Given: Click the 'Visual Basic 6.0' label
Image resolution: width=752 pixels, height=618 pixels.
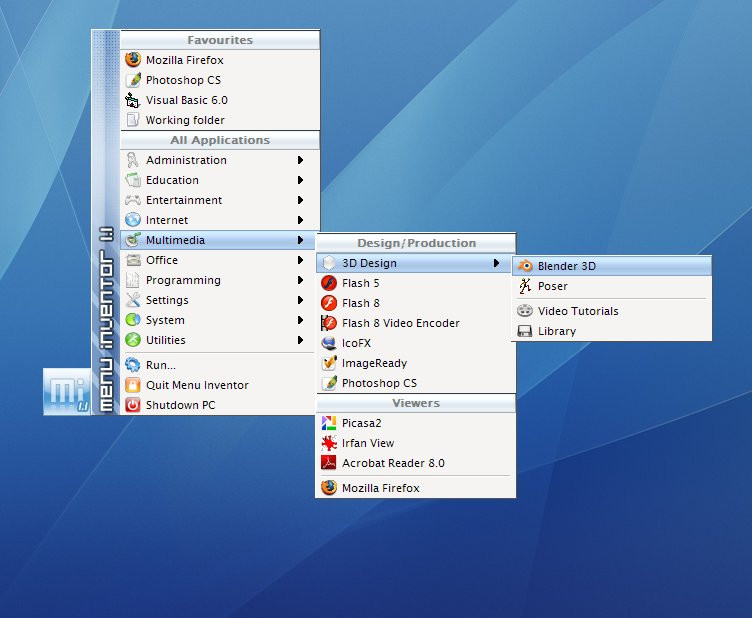Looking at the screenshot, I should pyautogui.click(x=187, y=100).
